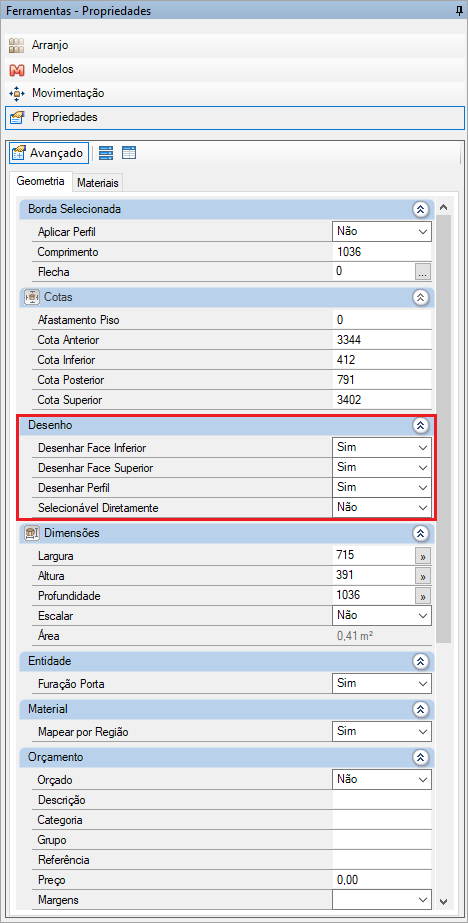Open the Desenhar Face Inferior dropdown
468x923 pixels.
(381, 447)
